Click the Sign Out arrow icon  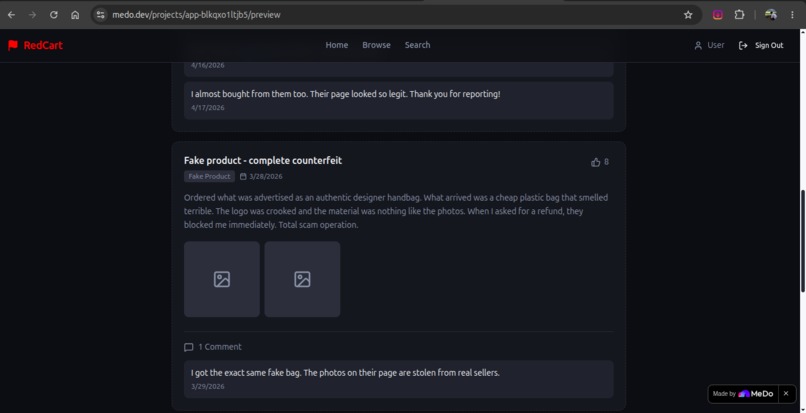743,45
